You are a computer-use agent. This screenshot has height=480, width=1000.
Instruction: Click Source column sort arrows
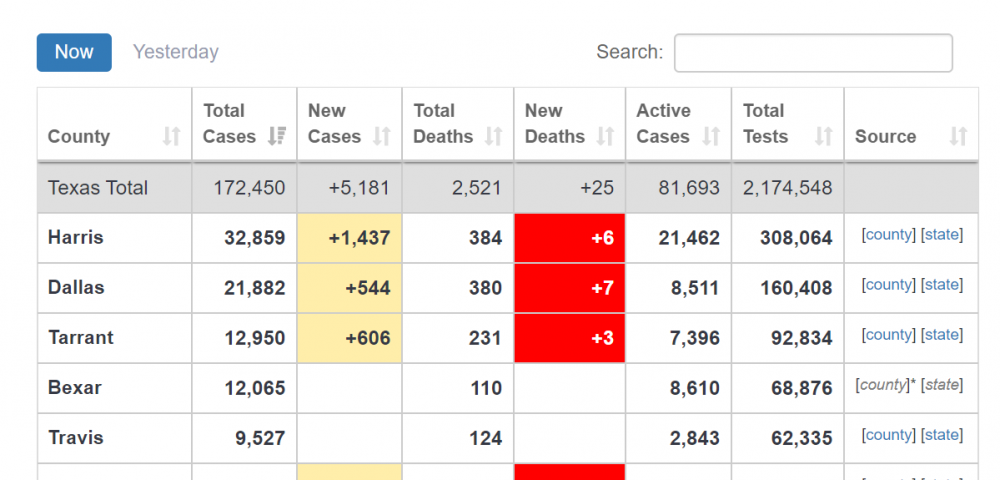tap(958, 137)
